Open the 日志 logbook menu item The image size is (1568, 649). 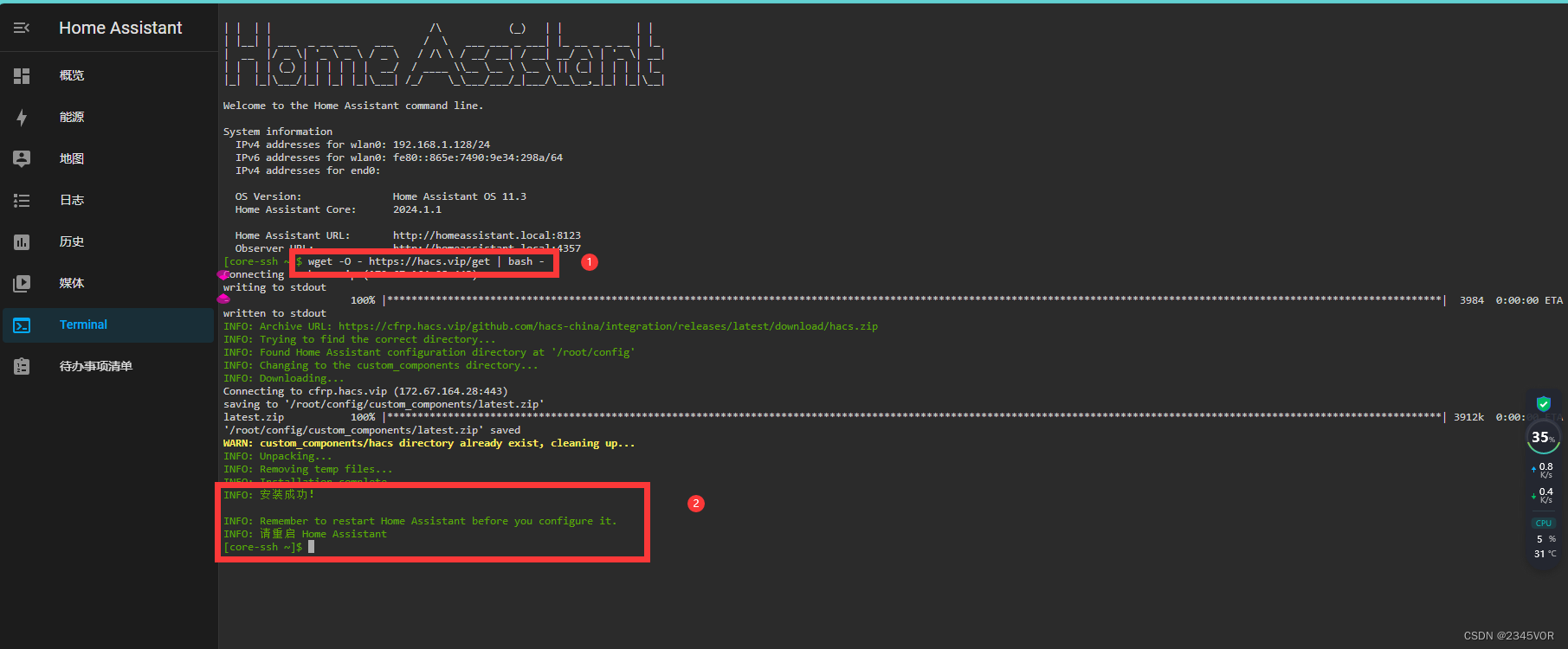[108, 200]
